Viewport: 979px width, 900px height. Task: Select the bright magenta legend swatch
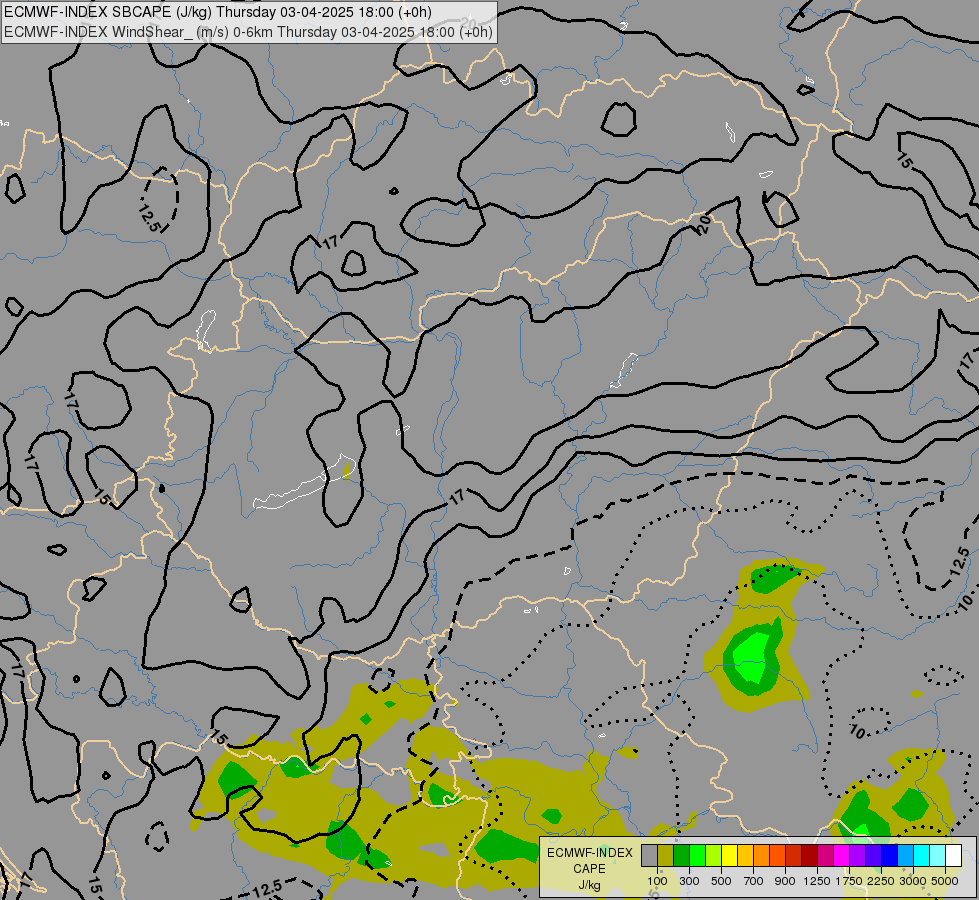click(x=841, y=856)
